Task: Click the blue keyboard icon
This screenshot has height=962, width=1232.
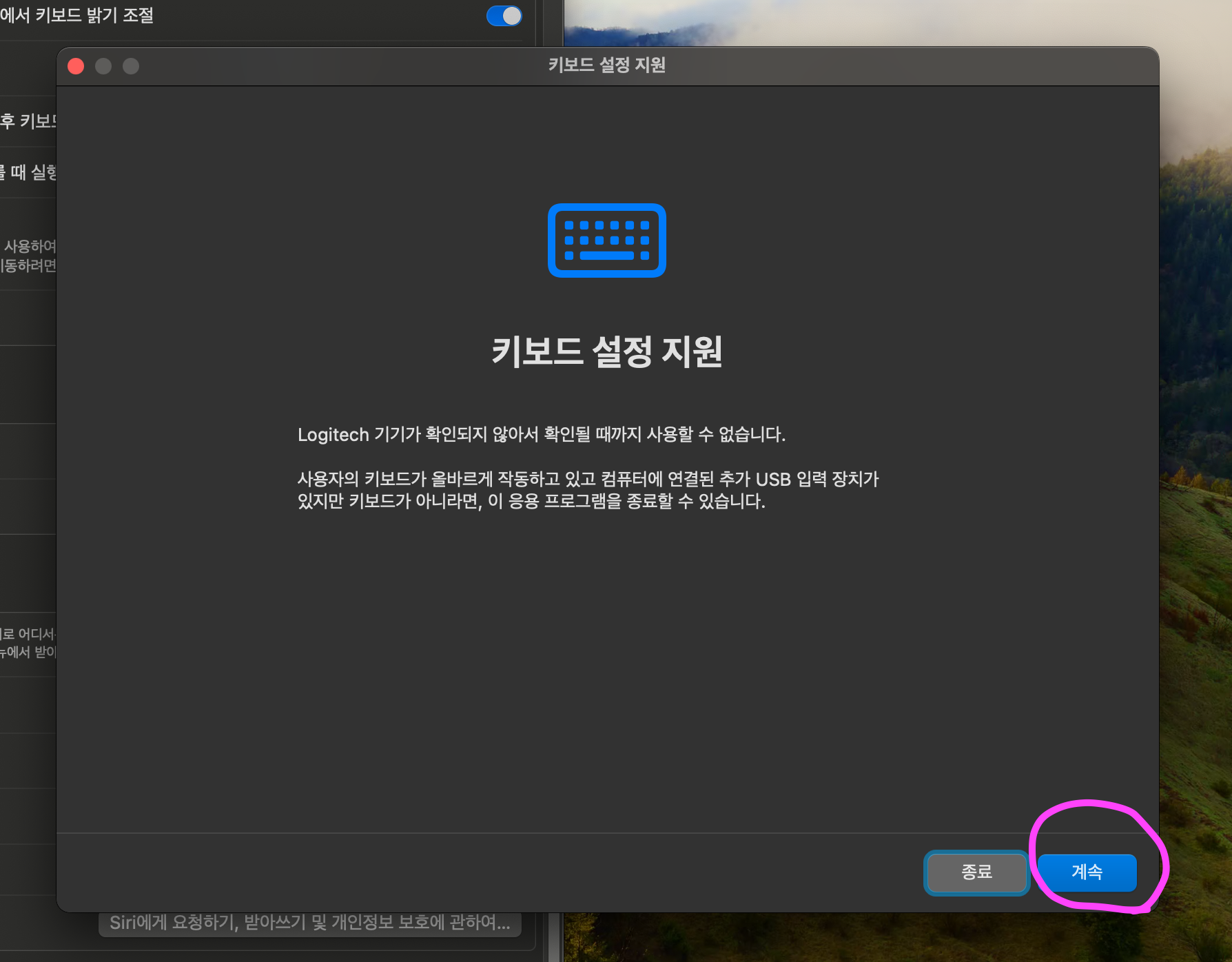Action: (x=606, y=240)
